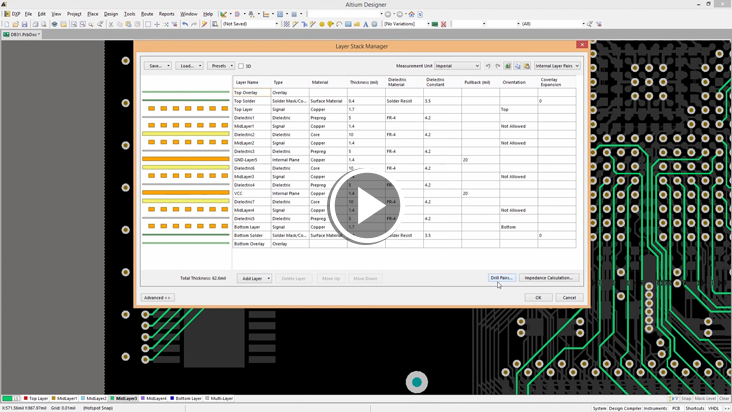Open the Presets dropdown button
The image size is (732, 412).
[221, 66]
